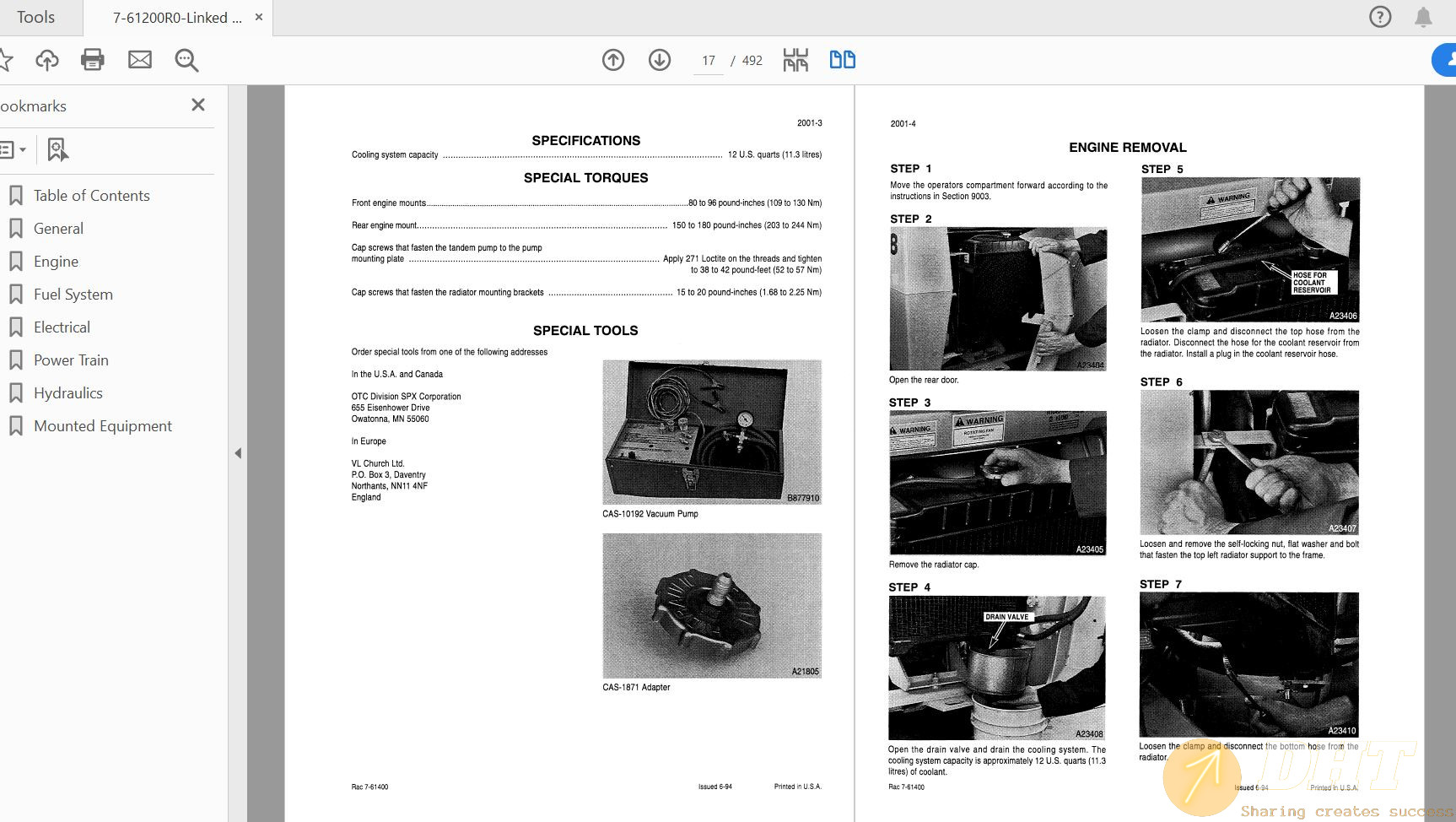The height and width of the screenshot is (822, 1456).
Task: Set current view as bookmark destination
Action: point(57,149)
